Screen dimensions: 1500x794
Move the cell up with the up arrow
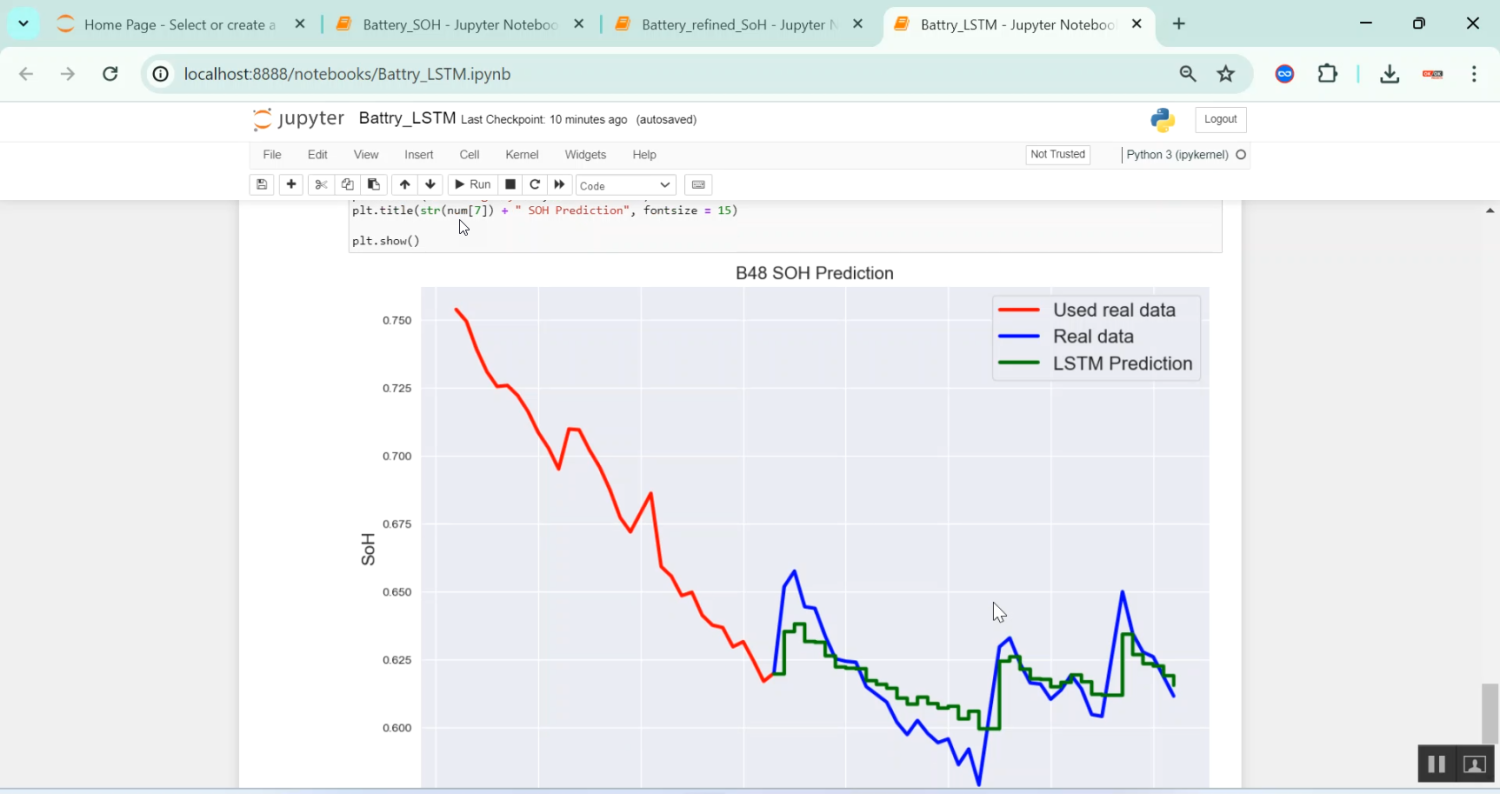404,184
